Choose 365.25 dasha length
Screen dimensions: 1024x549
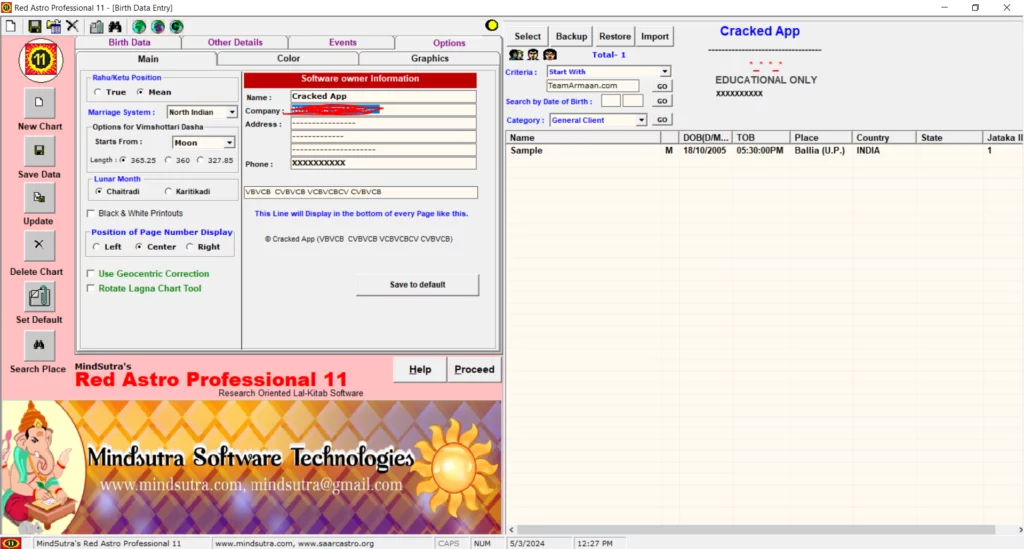[x=123, y=160]
